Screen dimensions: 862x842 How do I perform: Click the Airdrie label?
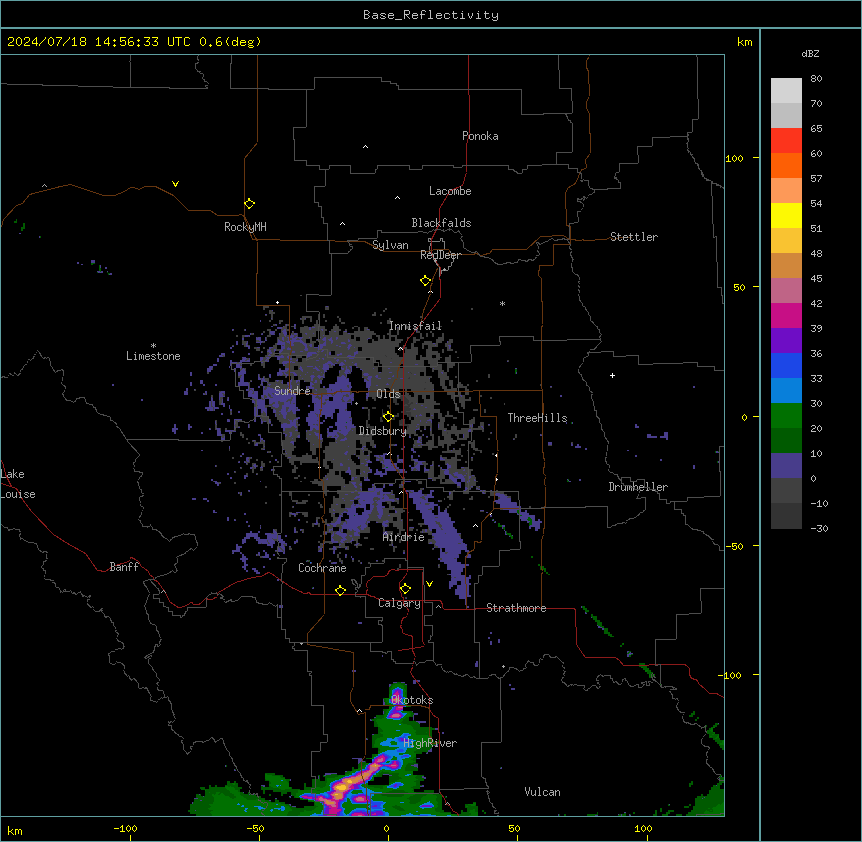pos(404,537)
